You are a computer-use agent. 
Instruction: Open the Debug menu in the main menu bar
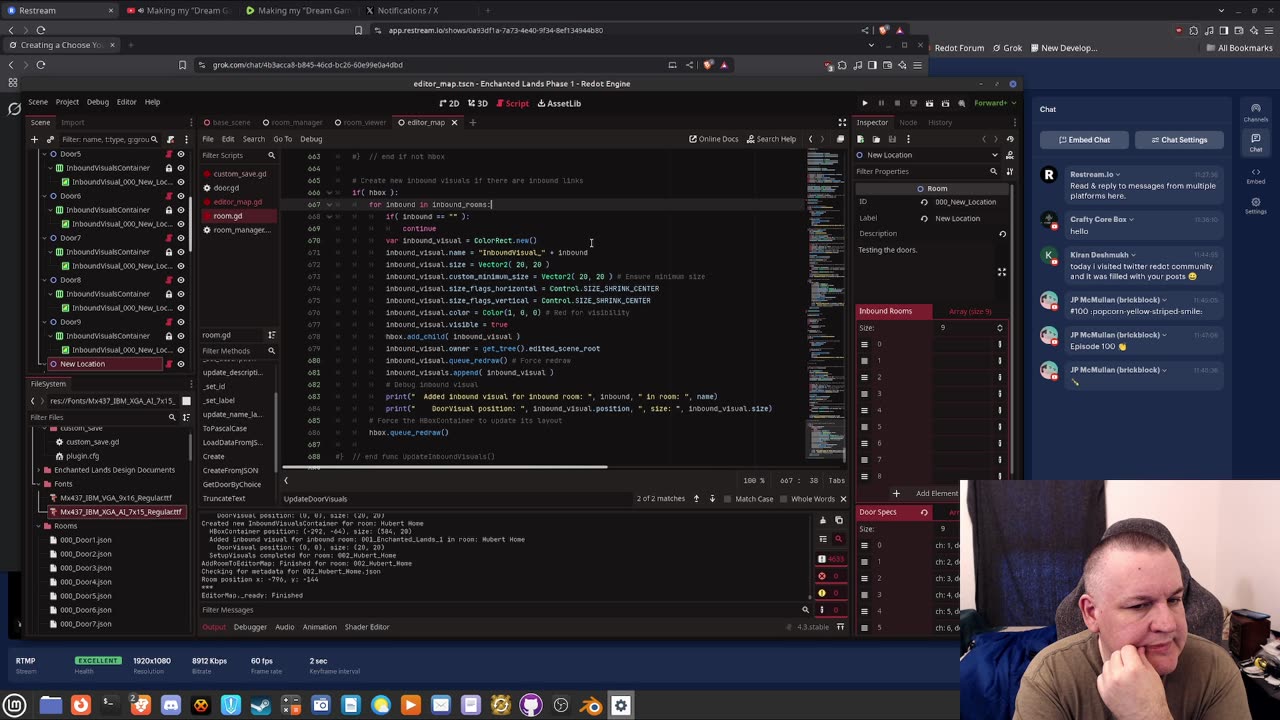click(x=97, y=101)
